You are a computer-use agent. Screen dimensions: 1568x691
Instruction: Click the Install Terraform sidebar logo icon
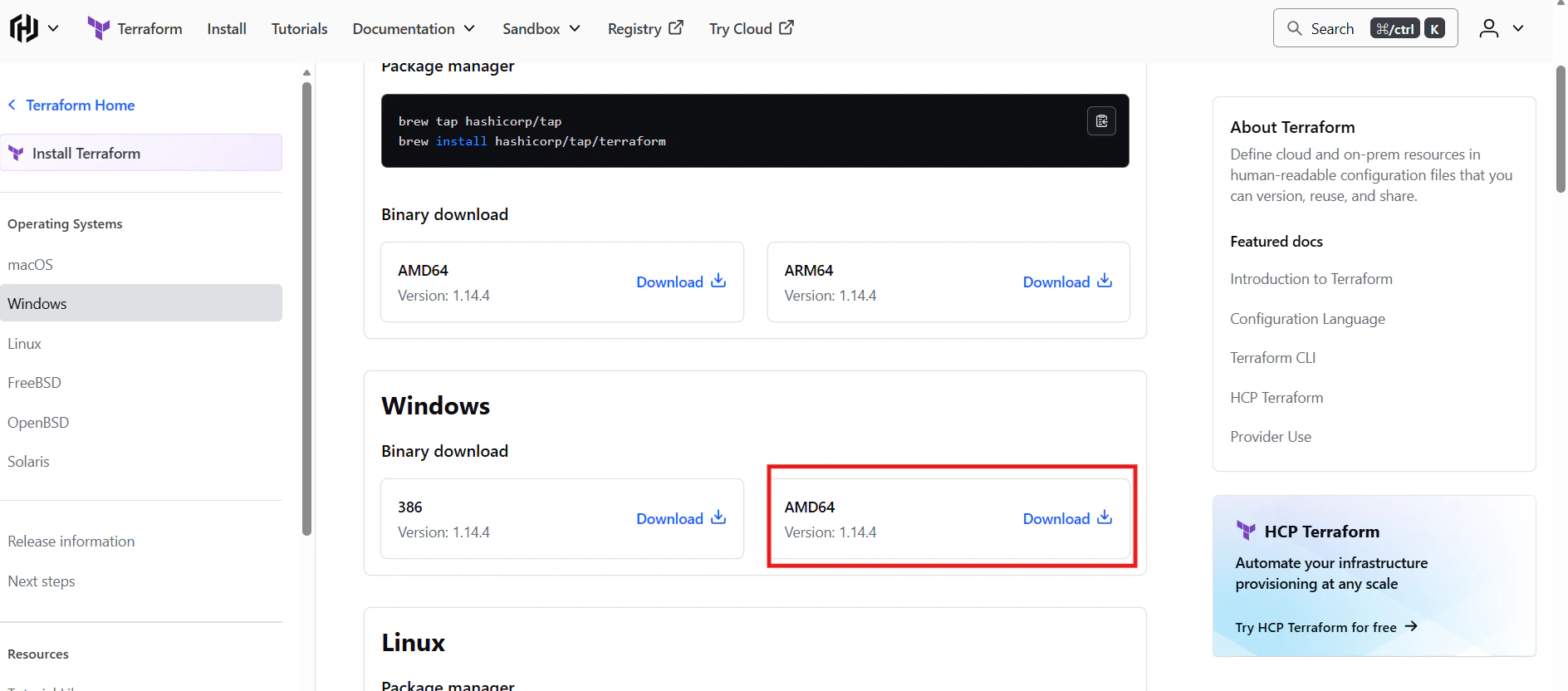pyautogui.click(x=16, y=153)
